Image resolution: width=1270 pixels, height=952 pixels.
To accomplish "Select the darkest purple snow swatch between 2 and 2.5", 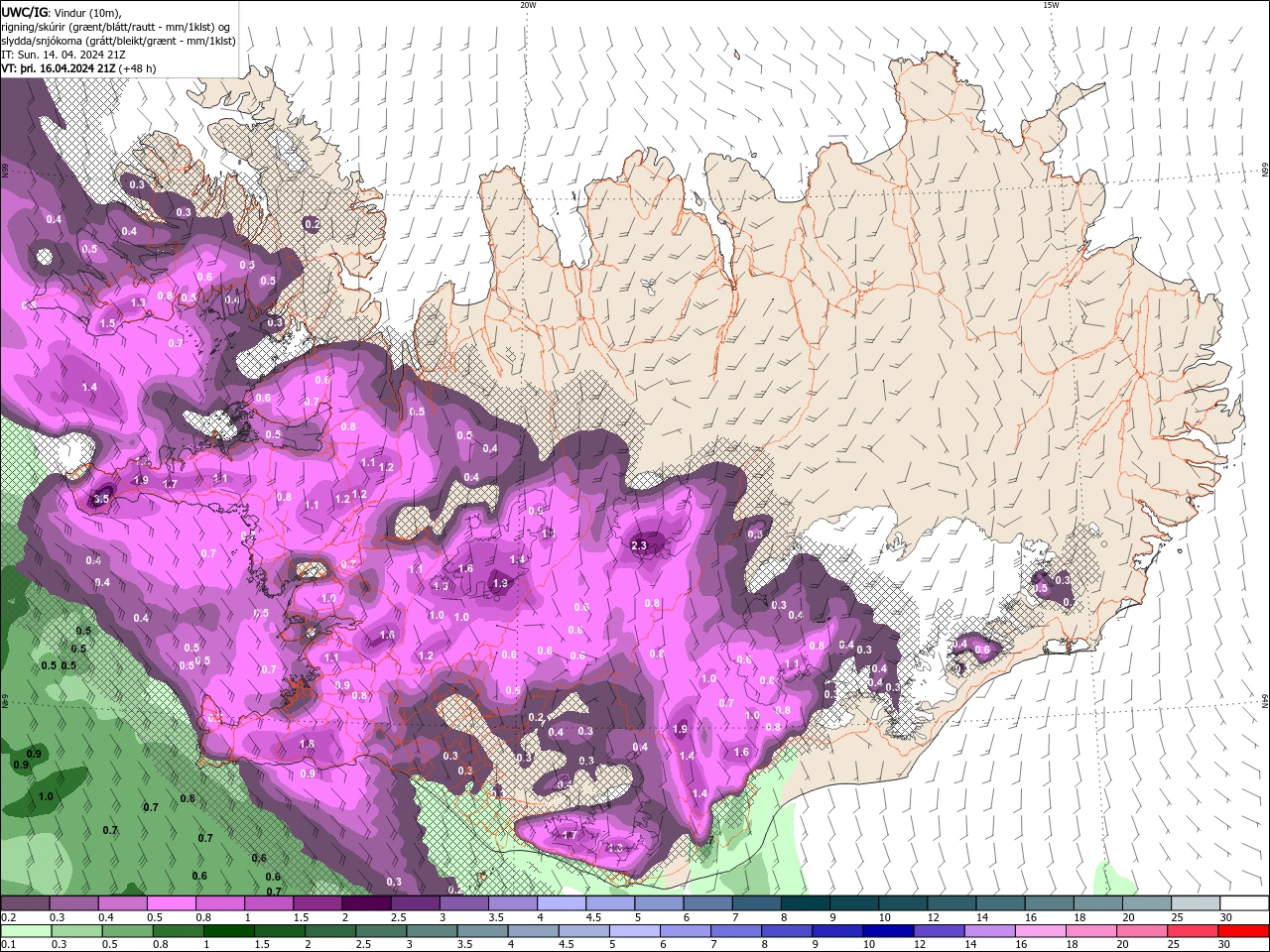I will tap(365, 903).
